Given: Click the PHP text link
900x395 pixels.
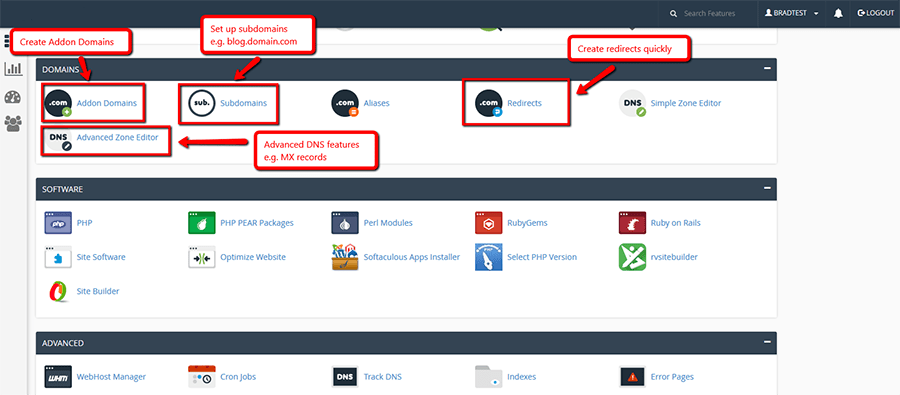Looking at the screenshot, I should [x=84, y=223].
